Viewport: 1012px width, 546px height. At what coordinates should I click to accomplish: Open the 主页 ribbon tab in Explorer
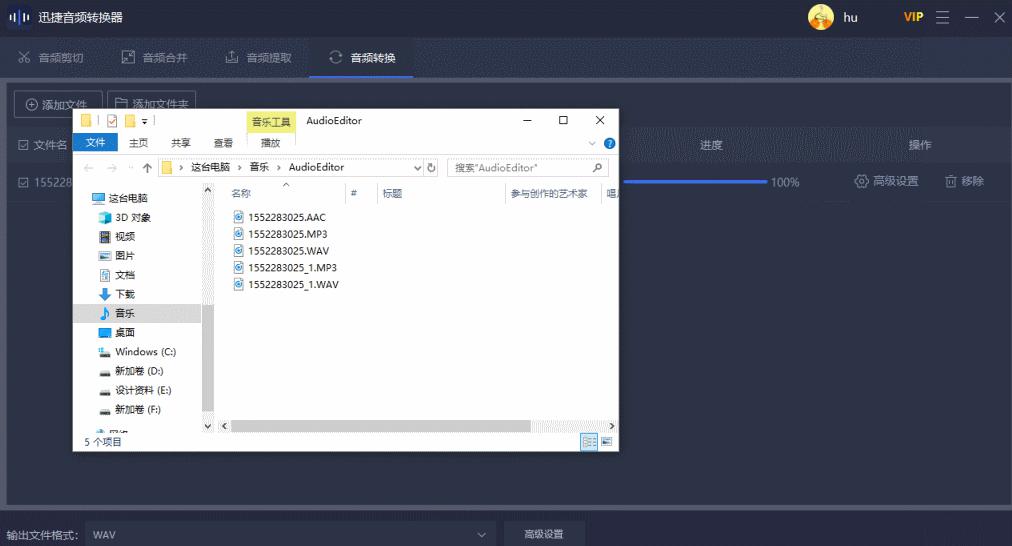[138, 143]
